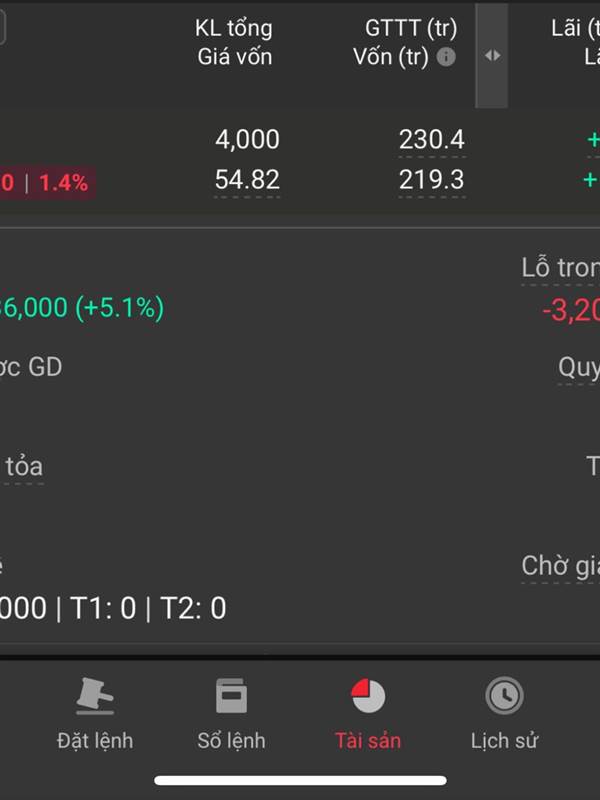Go to the Lịch sử tab label
The image size is (600, 800).
(x=504, y=741)
